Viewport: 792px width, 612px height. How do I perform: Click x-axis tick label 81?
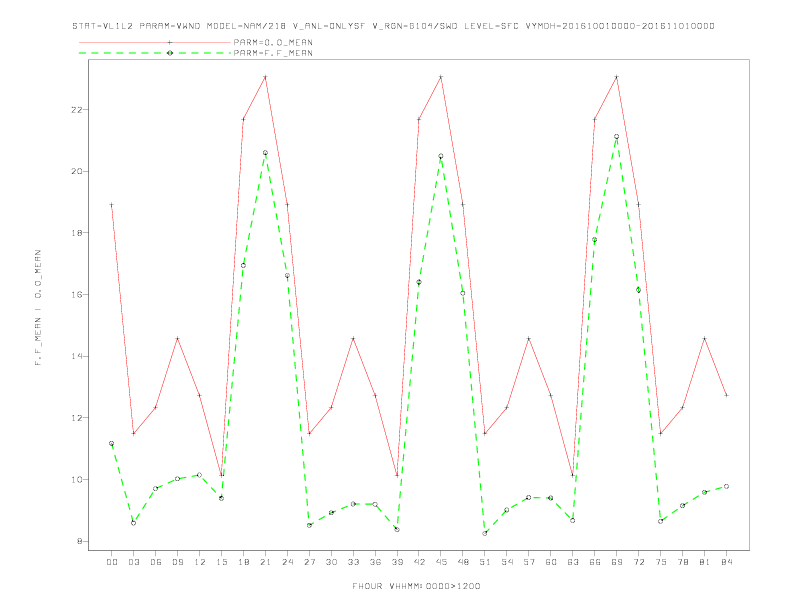coord(705,562)
